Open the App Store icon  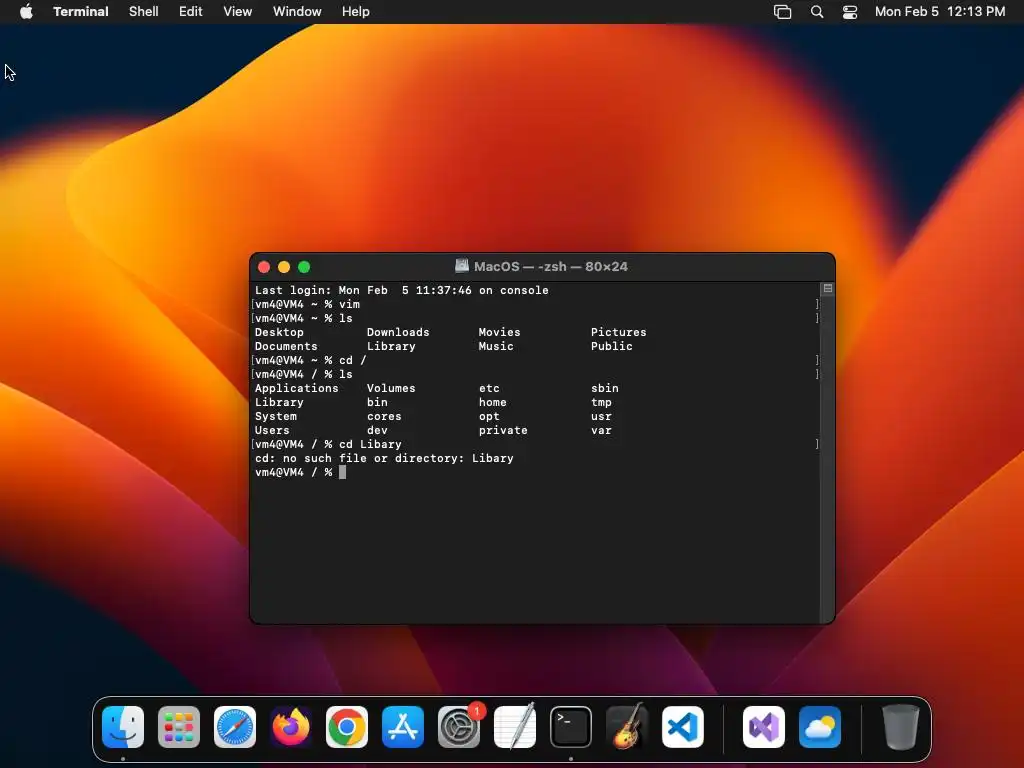pos(403,727)
